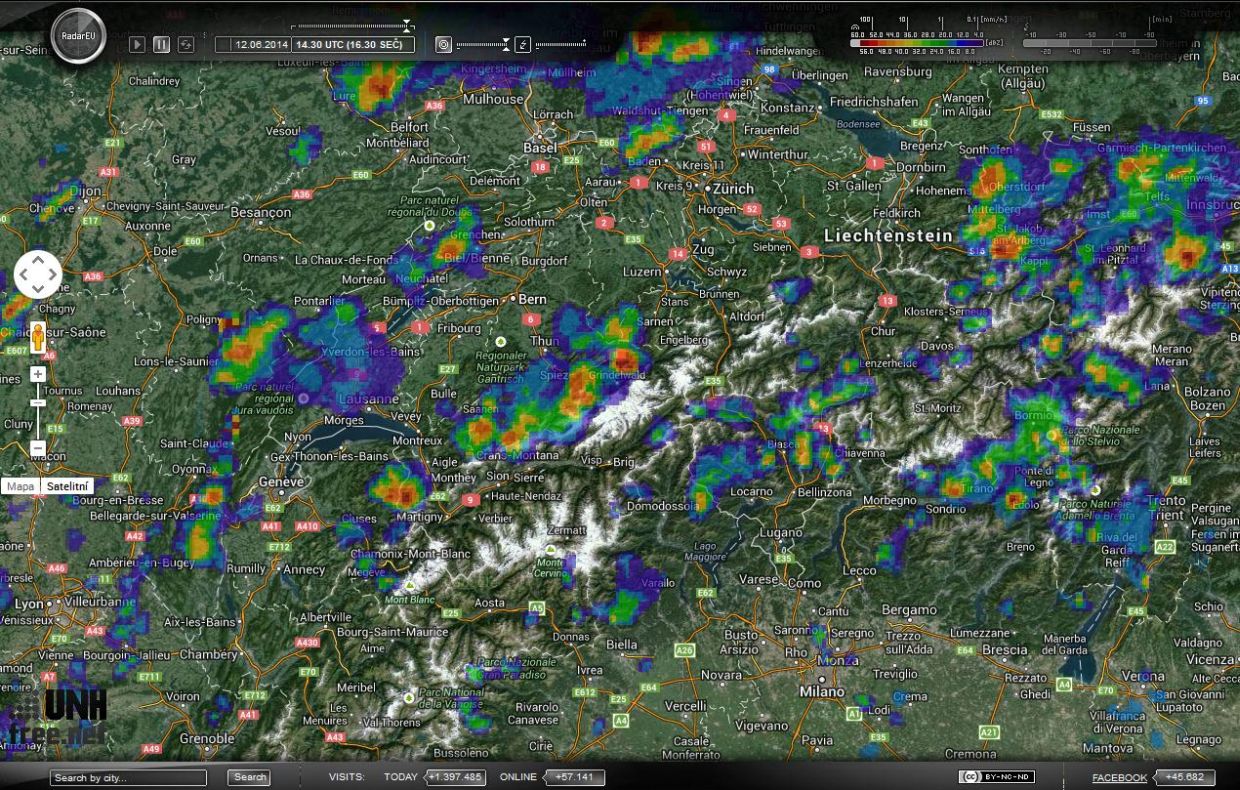Click the Search button
1240x790 pixels.
point(250,777)
